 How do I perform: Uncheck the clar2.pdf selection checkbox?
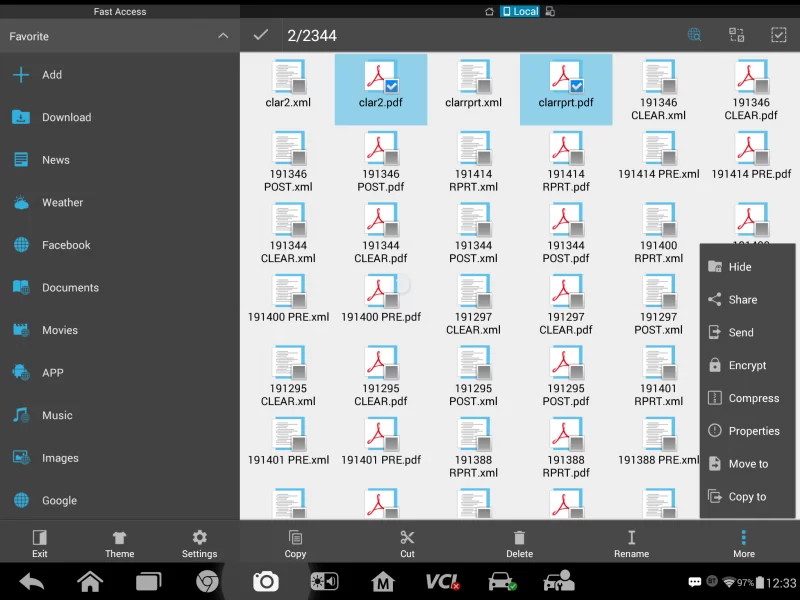[392, 86]
